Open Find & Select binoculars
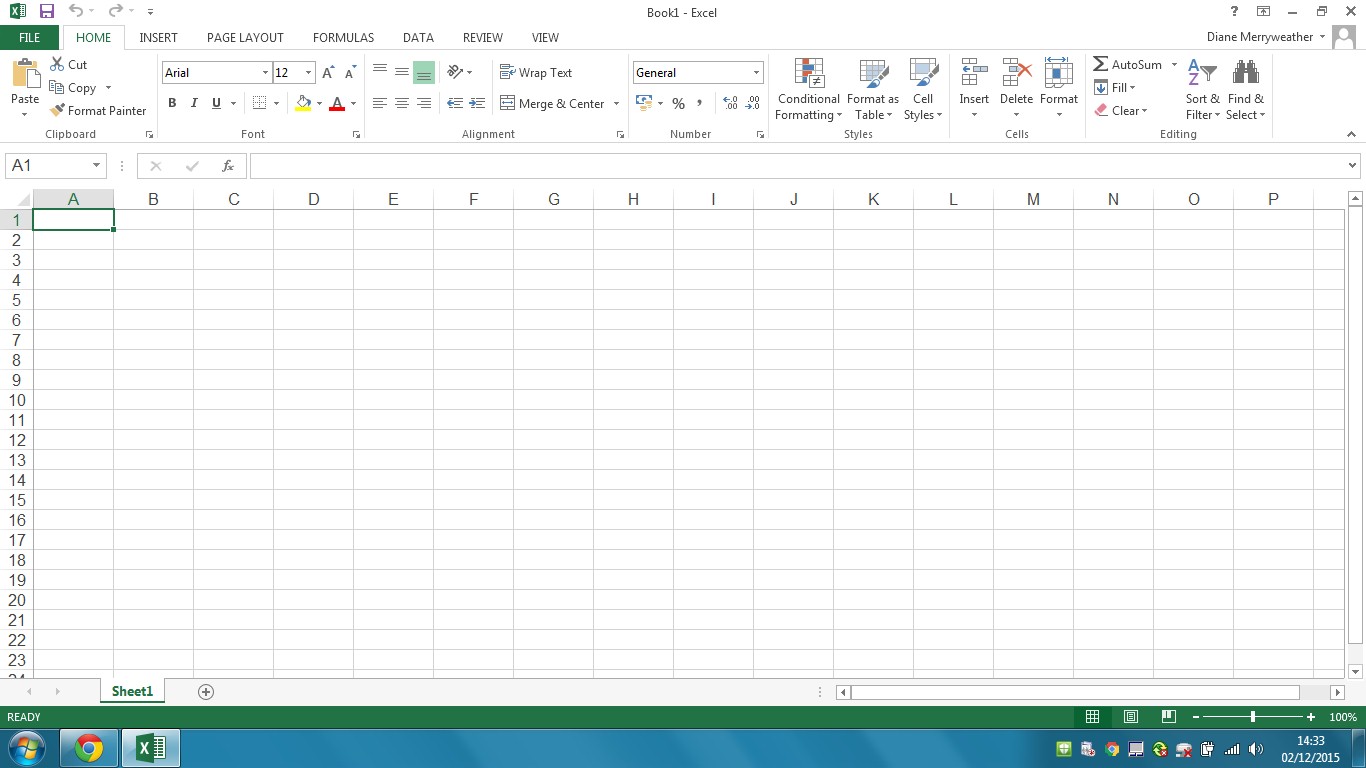Image resolution: width=1366 pixels, height=768 pixels. click(1246, 89)
